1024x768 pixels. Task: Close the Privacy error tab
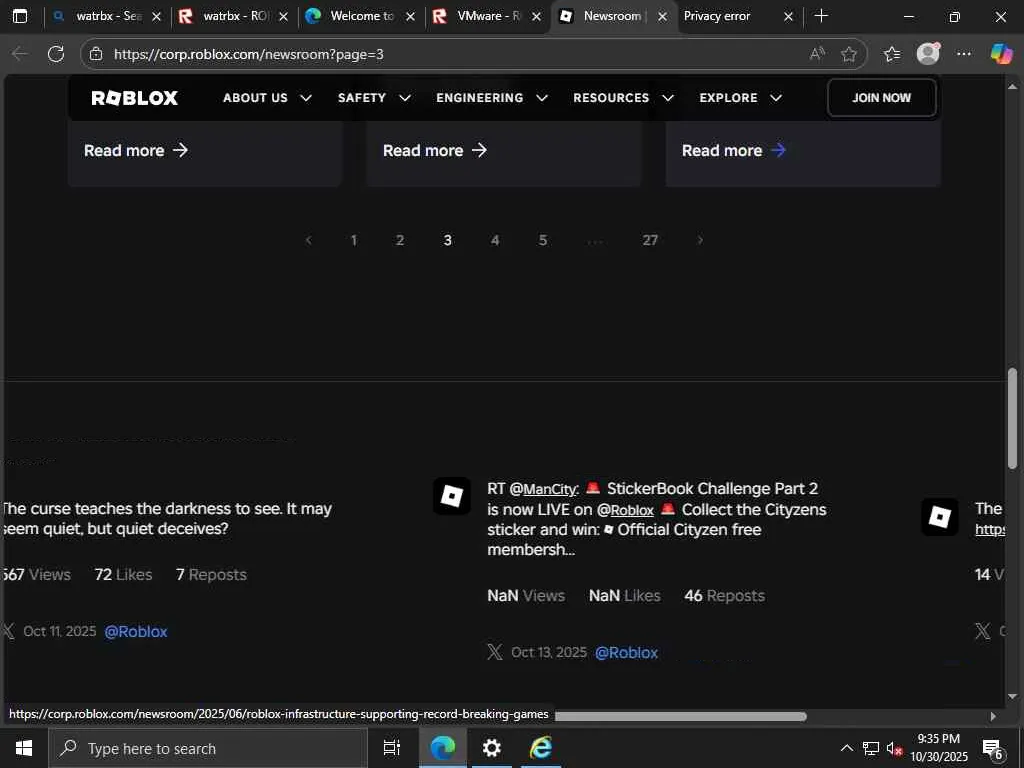click(x=788, y=16)
